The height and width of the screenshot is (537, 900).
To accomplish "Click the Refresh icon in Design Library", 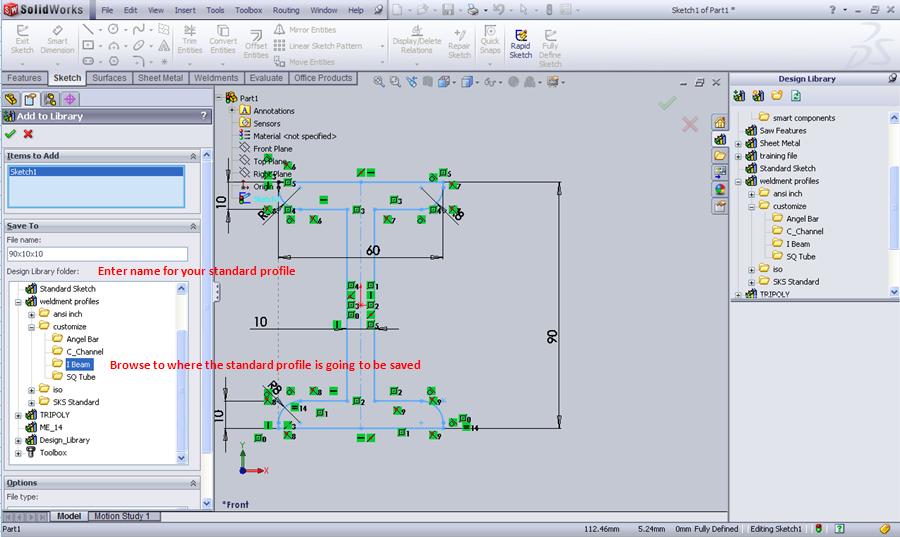I will [796, 96].
